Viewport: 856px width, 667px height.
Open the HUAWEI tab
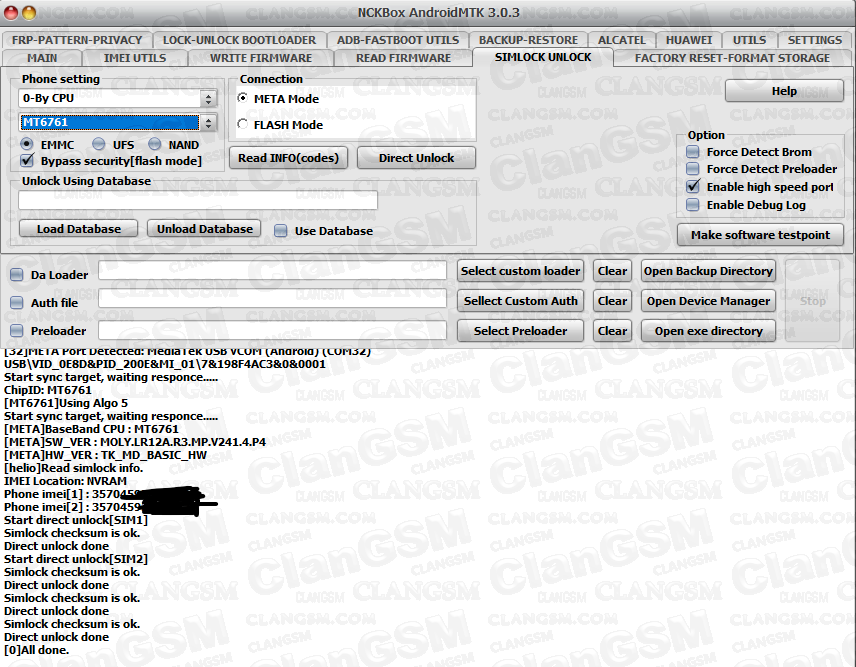pyautogui.click(x=688, y=40)
